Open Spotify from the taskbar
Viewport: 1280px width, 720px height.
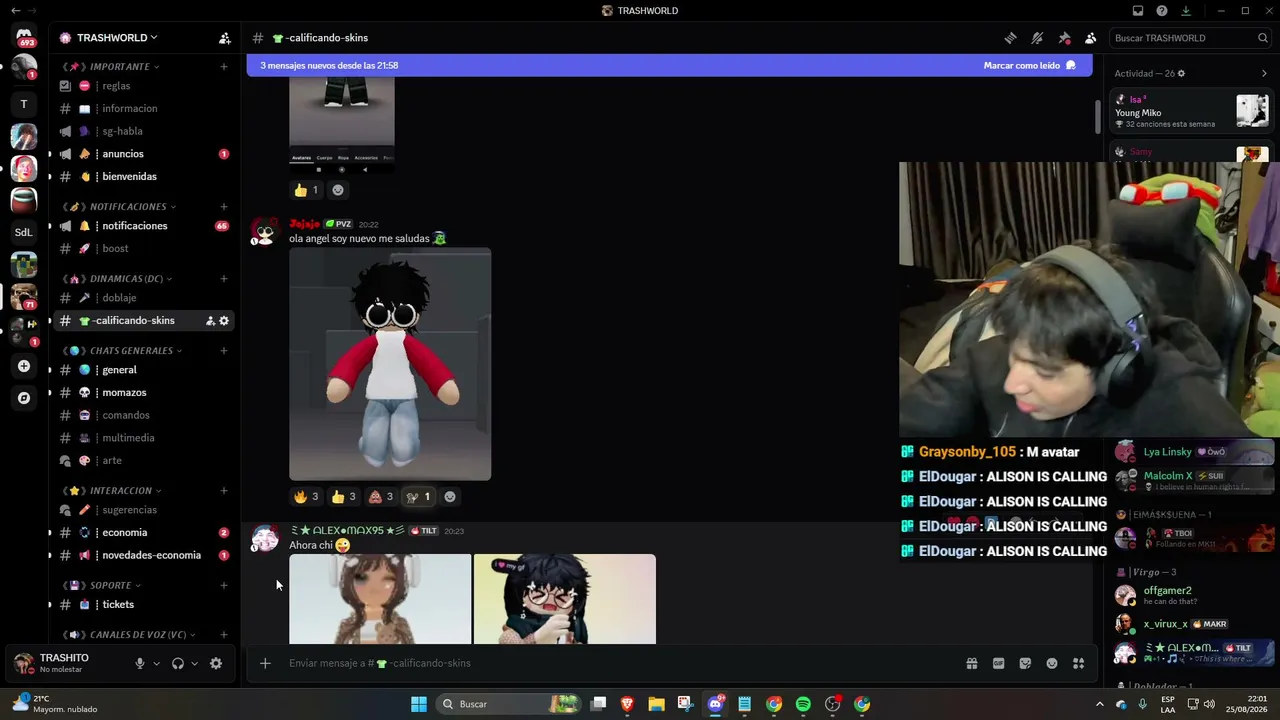click(803, 704)
